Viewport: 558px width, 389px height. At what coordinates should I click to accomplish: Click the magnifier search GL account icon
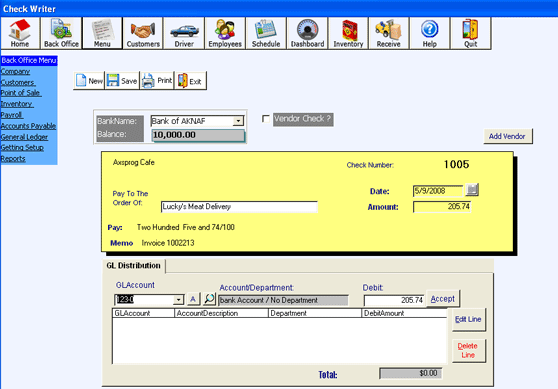coord(209,299)
